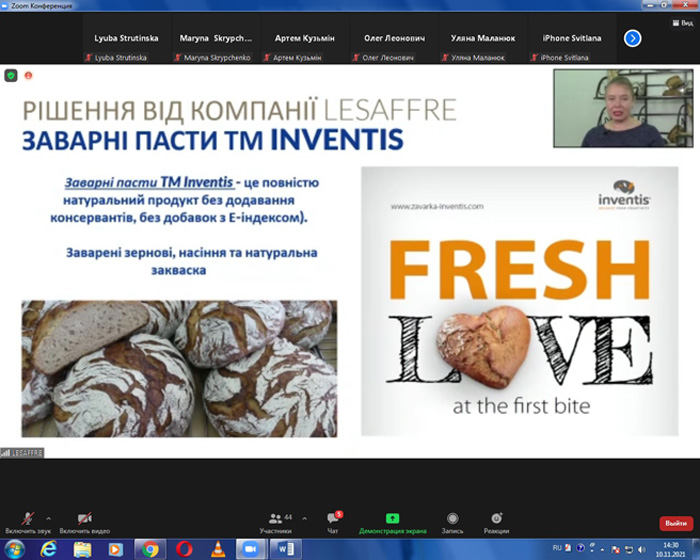Show next participants with blue arrow
Image resolution: width=700 pixels, height=560 pixels.
click(x=632, y=38)
